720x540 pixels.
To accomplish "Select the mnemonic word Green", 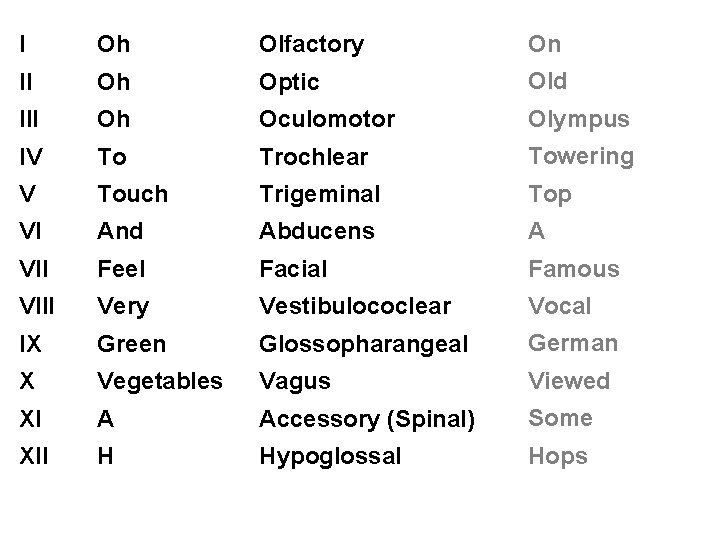I will [x=131, y=344].
